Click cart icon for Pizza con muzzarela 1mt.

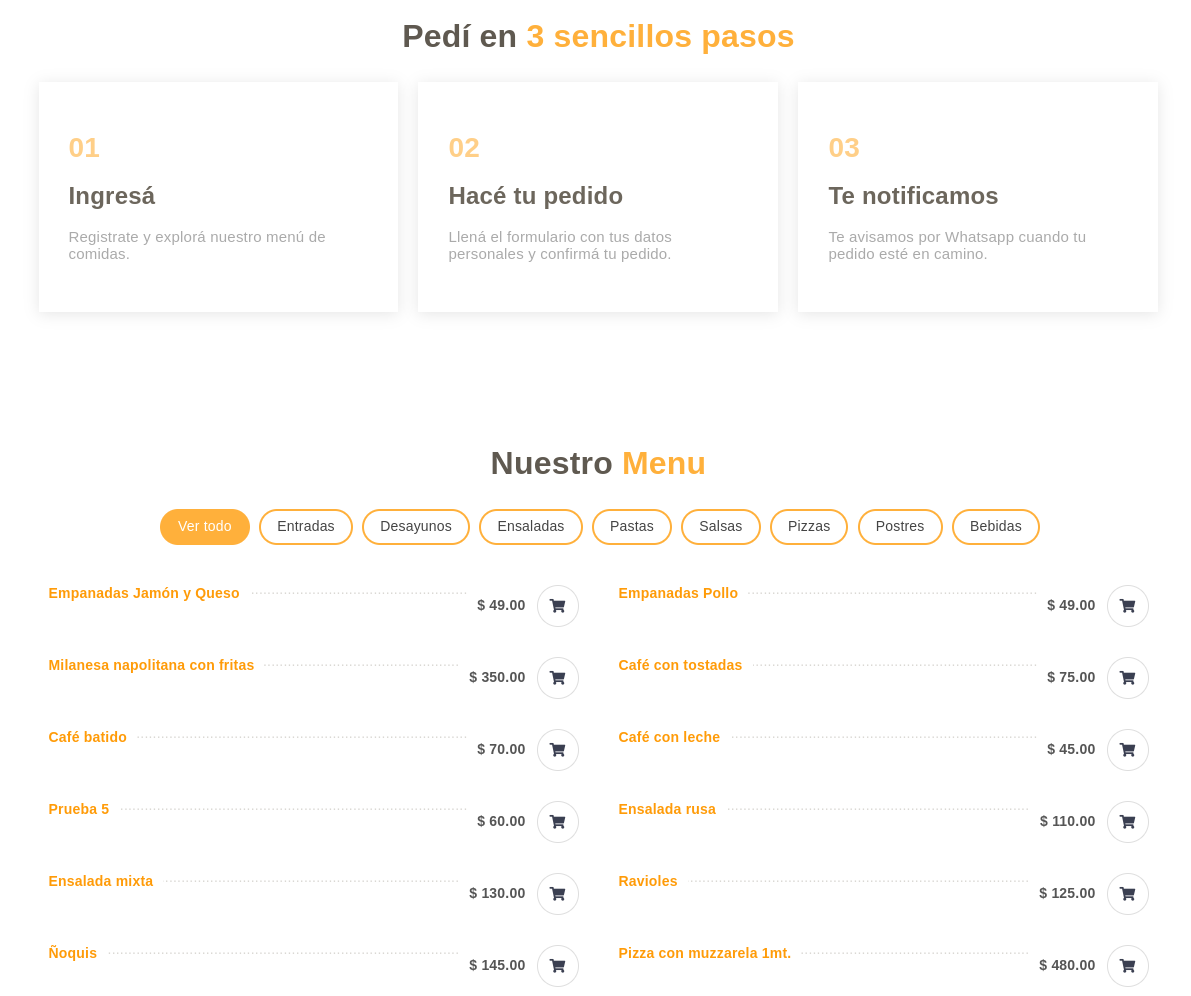click(x=1127, y=966)
